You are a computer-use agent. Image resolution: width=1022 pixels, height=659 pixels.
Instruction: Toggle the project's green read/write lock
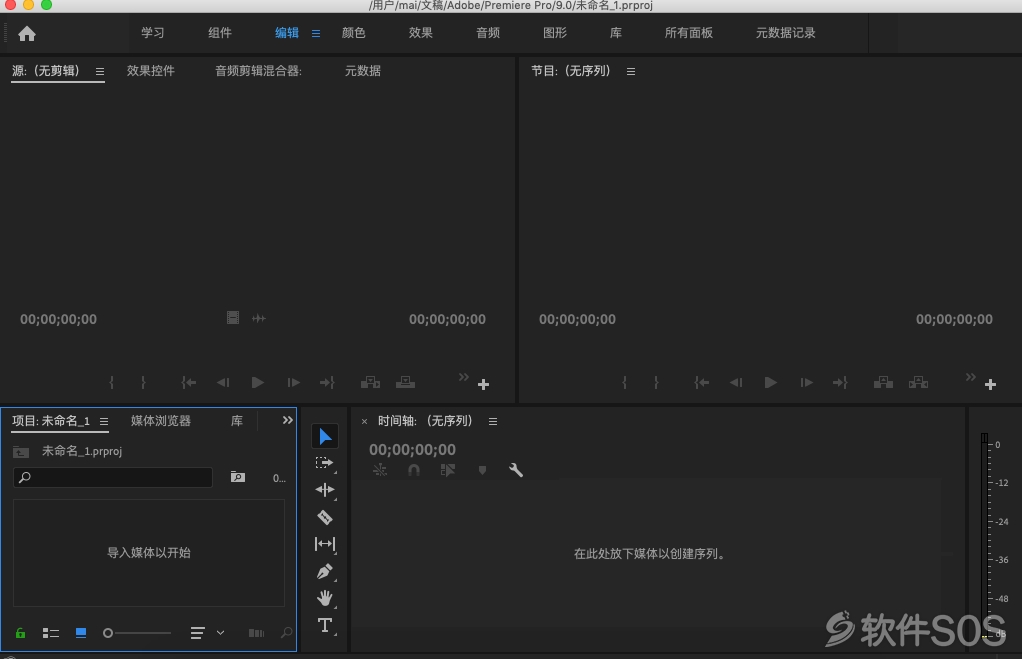20,633
